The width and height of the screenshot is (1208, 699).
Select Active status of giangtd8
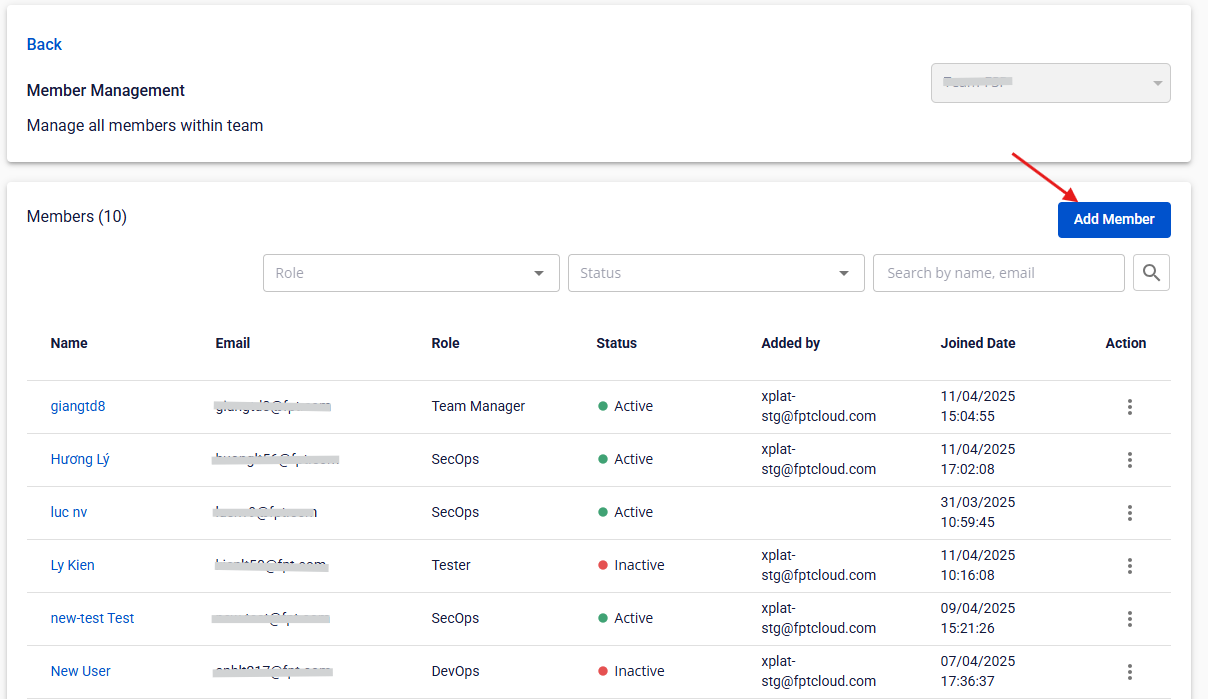click(625, 406)
